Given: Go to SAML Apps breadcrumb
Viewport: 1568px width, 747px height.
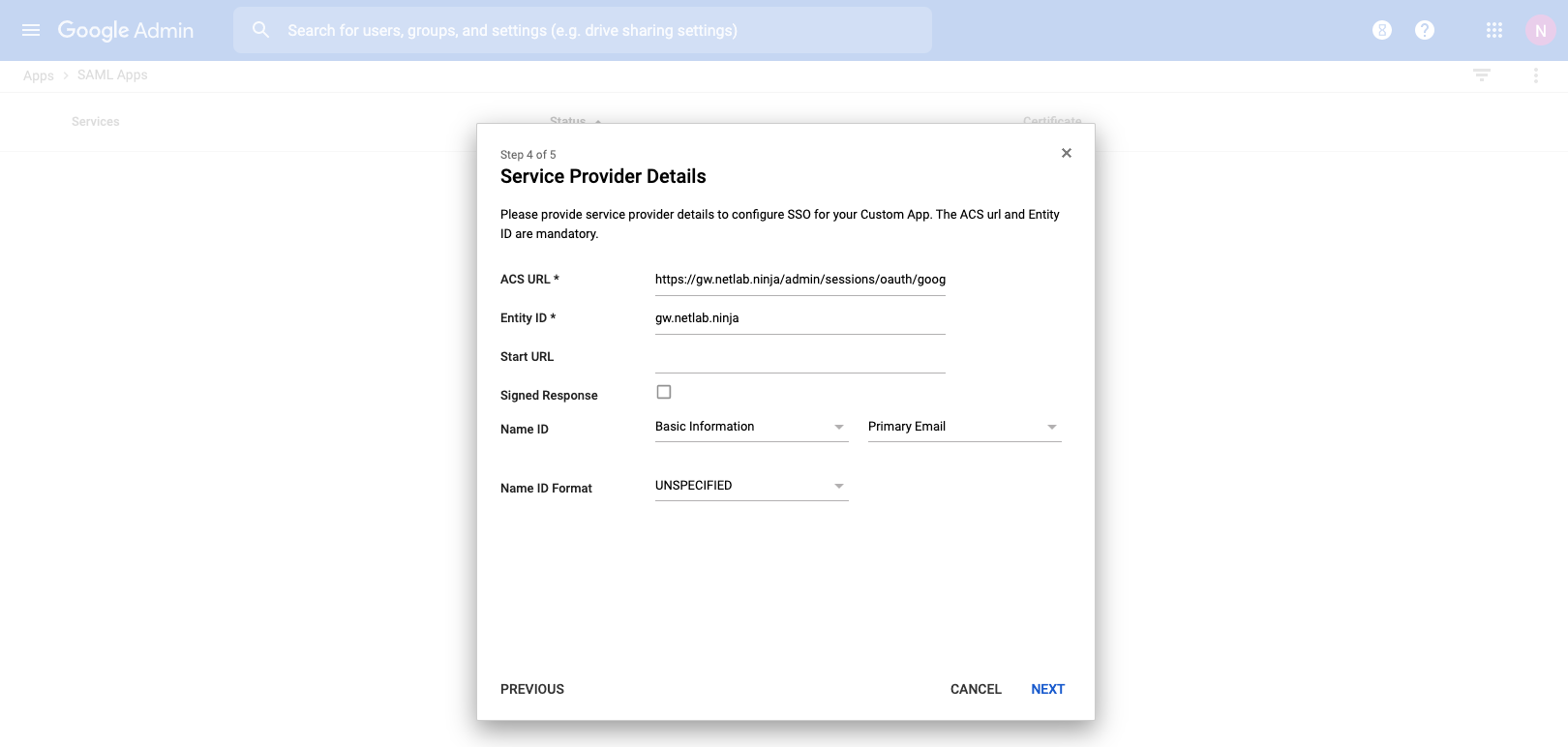Looking at the screenshot, I should [x=112, y=75].
